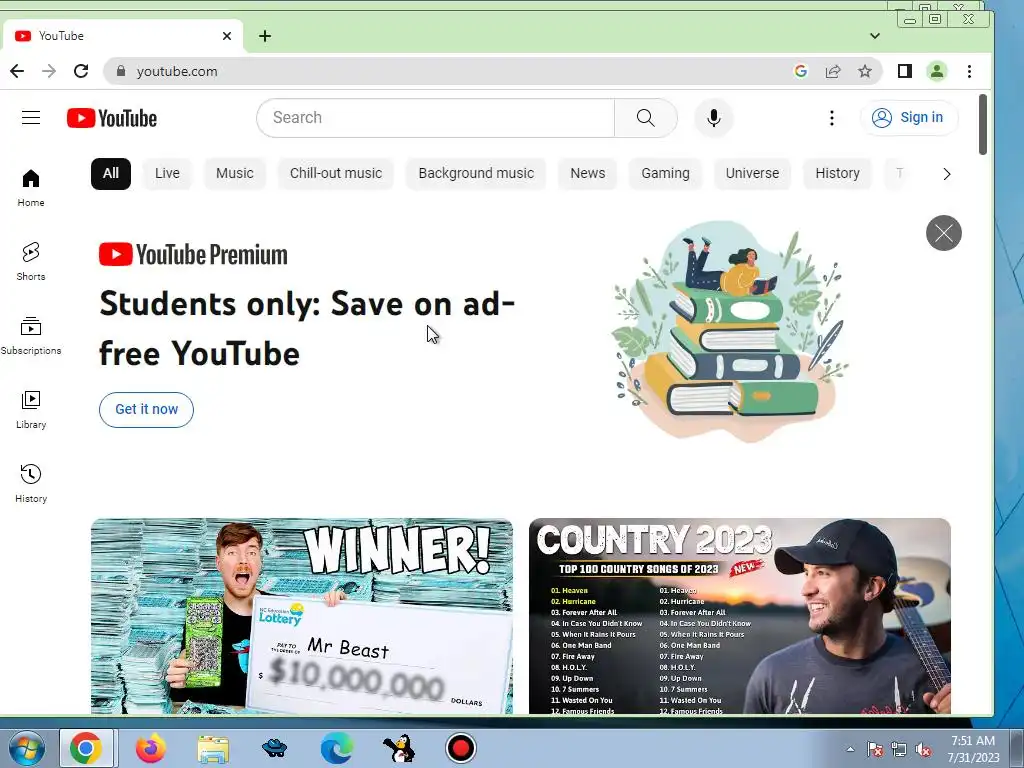Open Library in sidebar
The width and height of the screenshot is (1024, 768).
tap(31, 409)
